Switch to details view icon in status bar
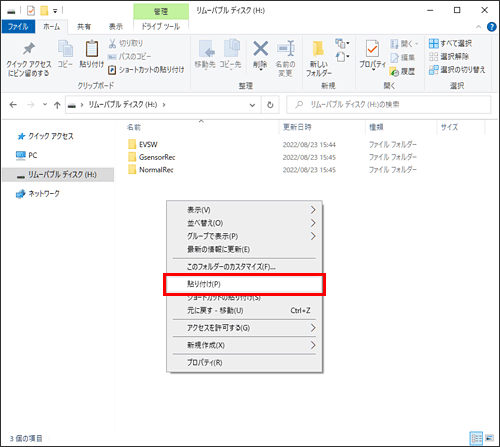 [476, 438]
